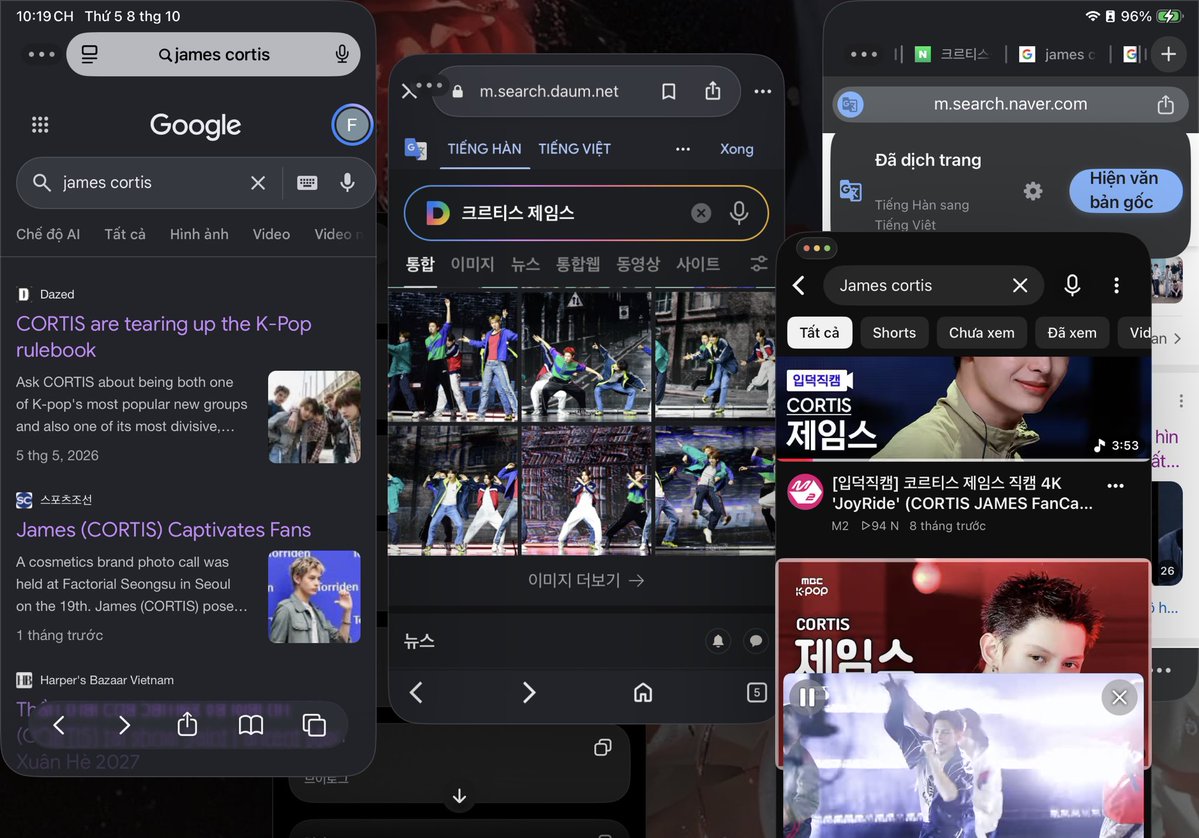Select the 'Hình ảnh' tab on Google
Screen dimensions: 1199x838
point(199,234)
